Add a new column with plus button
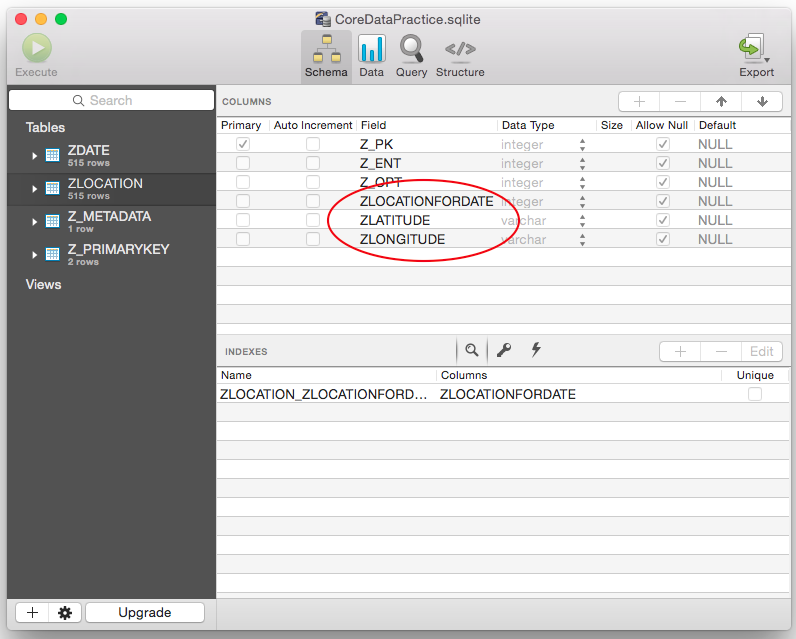 tap(639, 102)
